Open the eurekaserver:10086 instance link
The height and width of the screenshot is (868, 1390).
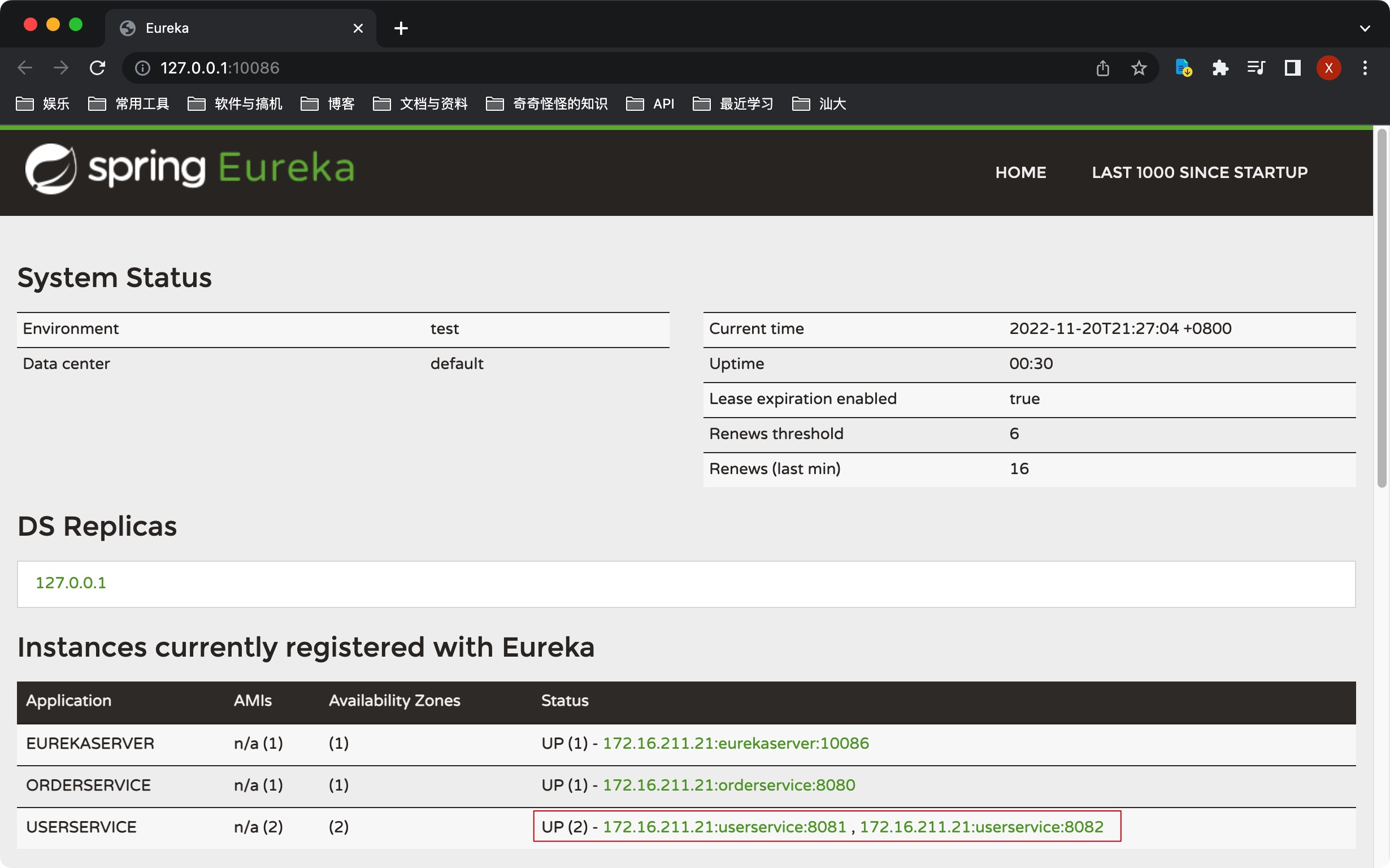pos(736,743)
